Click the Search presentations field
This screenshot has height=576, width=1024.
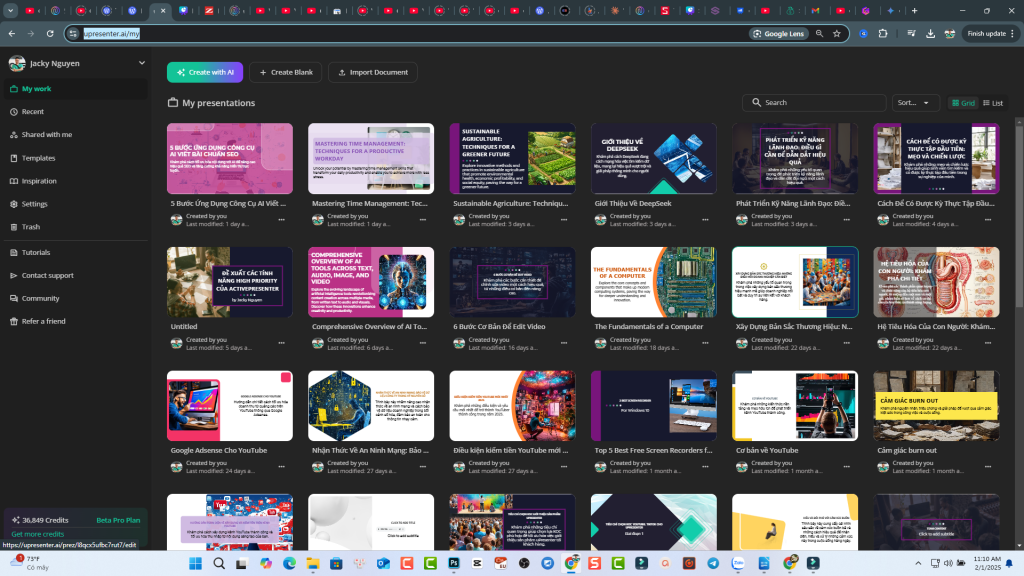pyautogui.click(x=815, y=102)
